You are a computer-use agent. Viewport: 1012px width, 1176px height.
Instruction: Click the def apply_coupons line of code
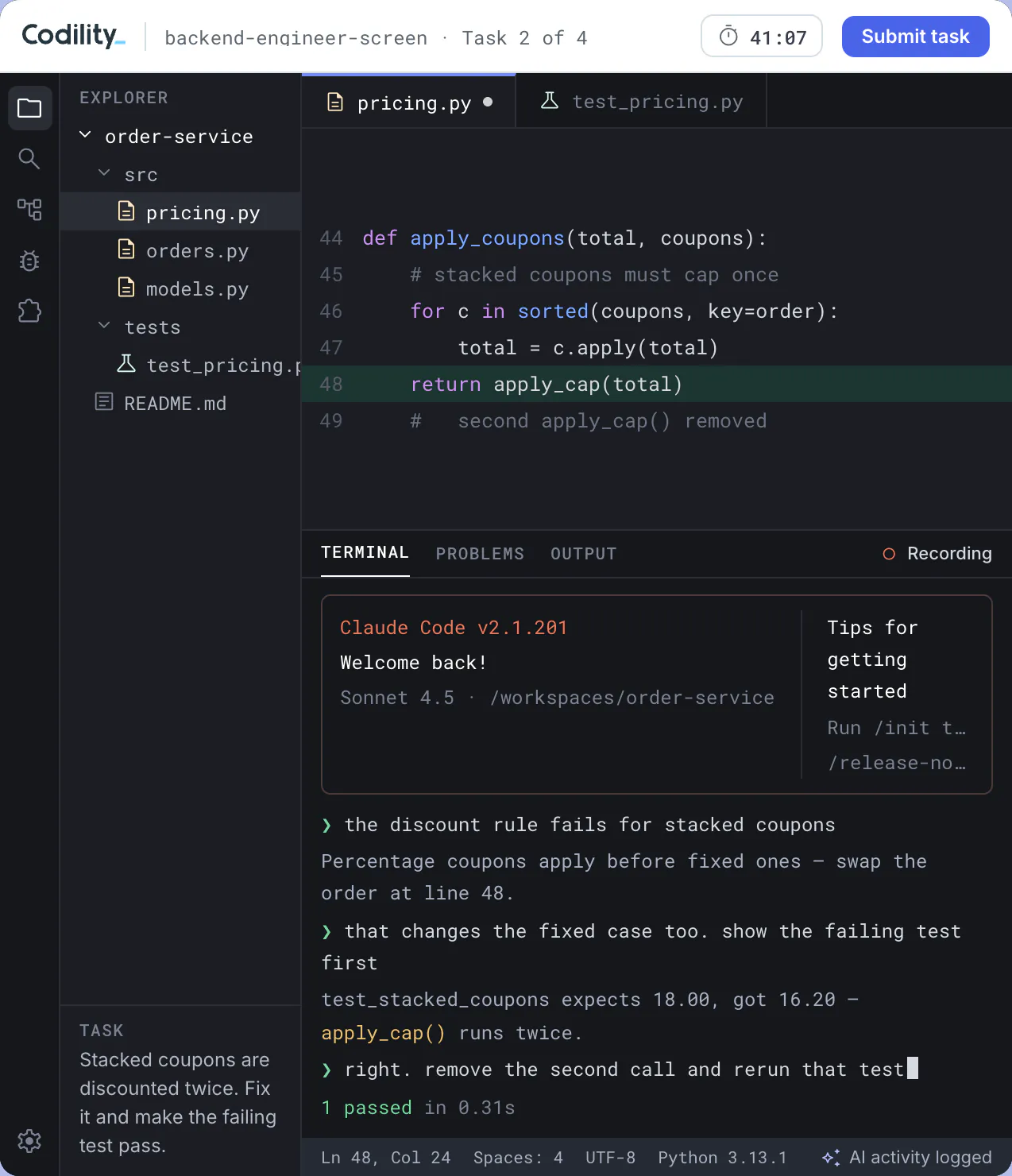[564, 238]
